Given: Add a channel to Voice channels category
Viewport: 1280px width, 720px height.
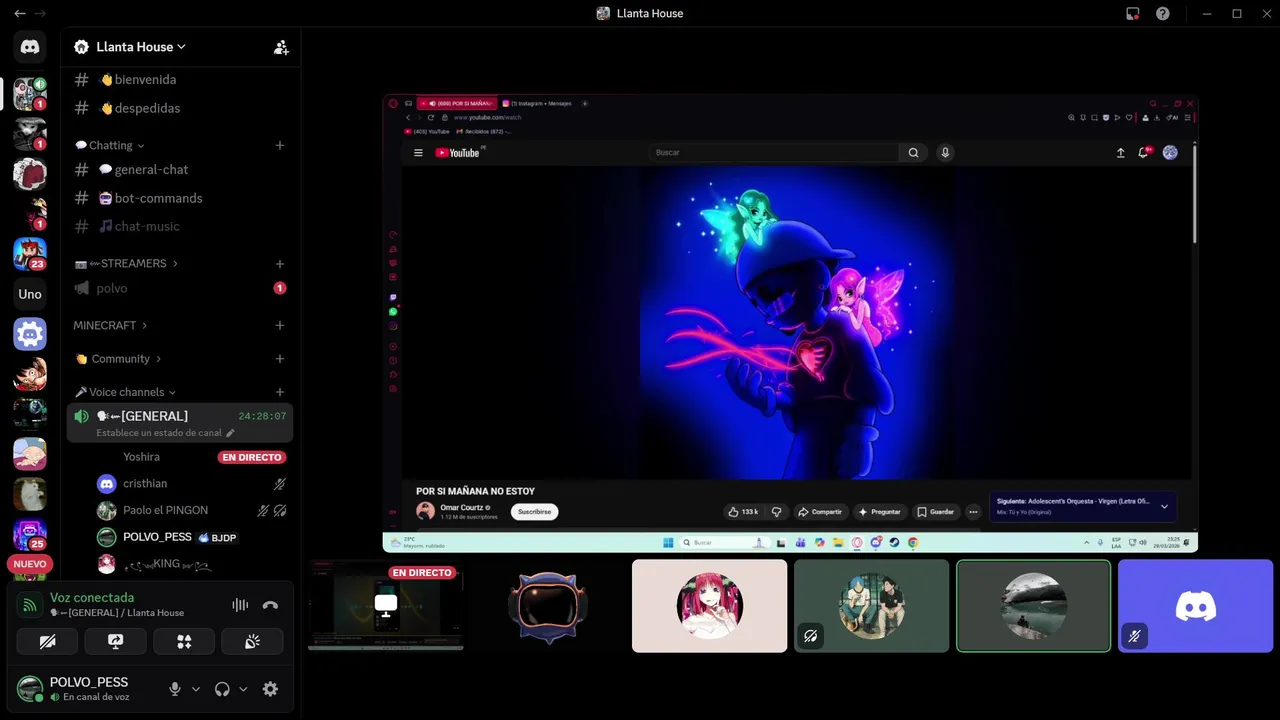Looking at the screenshot, I should pos(280,392).
